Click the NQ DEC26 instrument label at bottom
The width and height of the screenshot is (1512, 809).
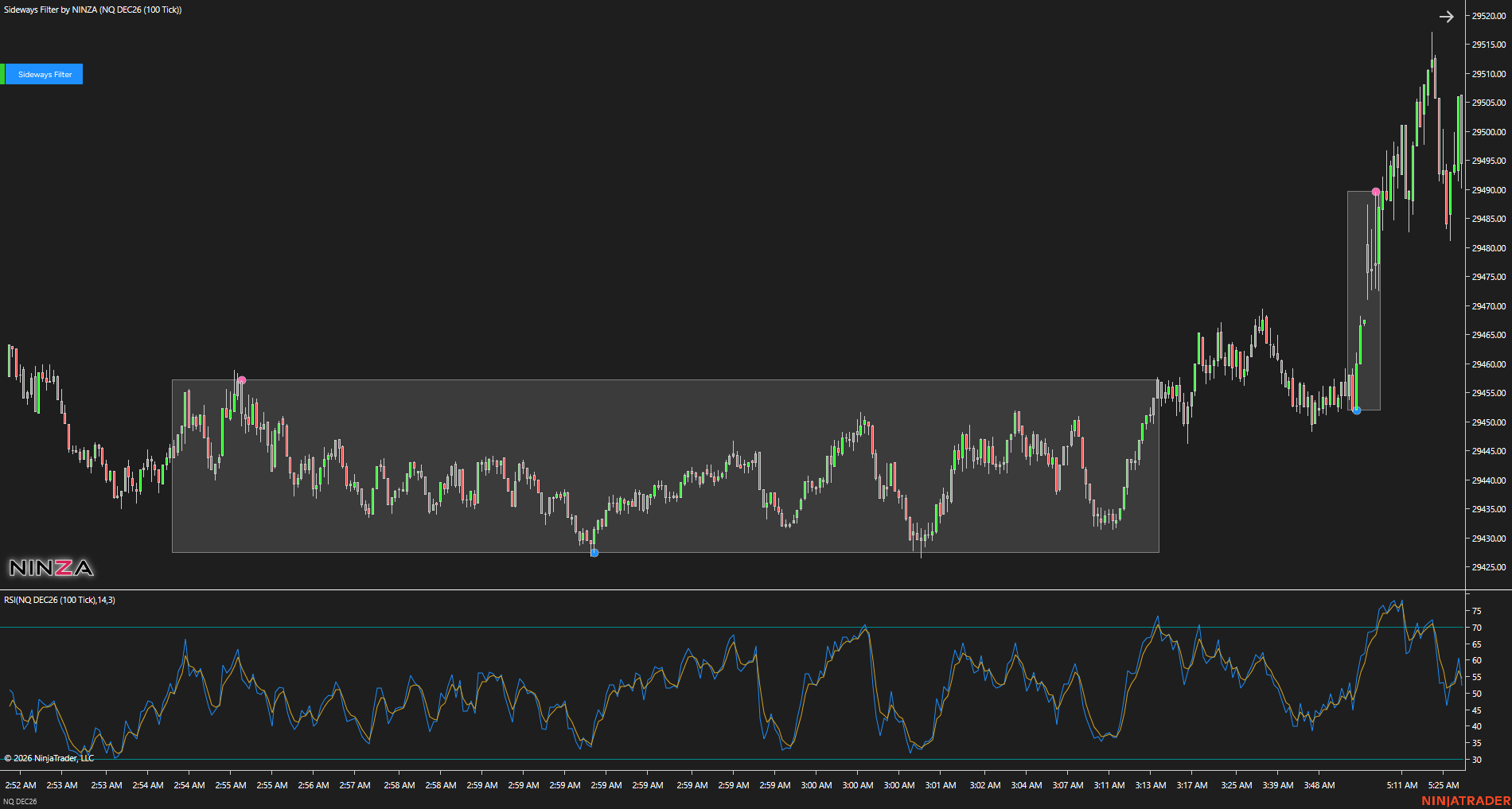coord(20,801)
